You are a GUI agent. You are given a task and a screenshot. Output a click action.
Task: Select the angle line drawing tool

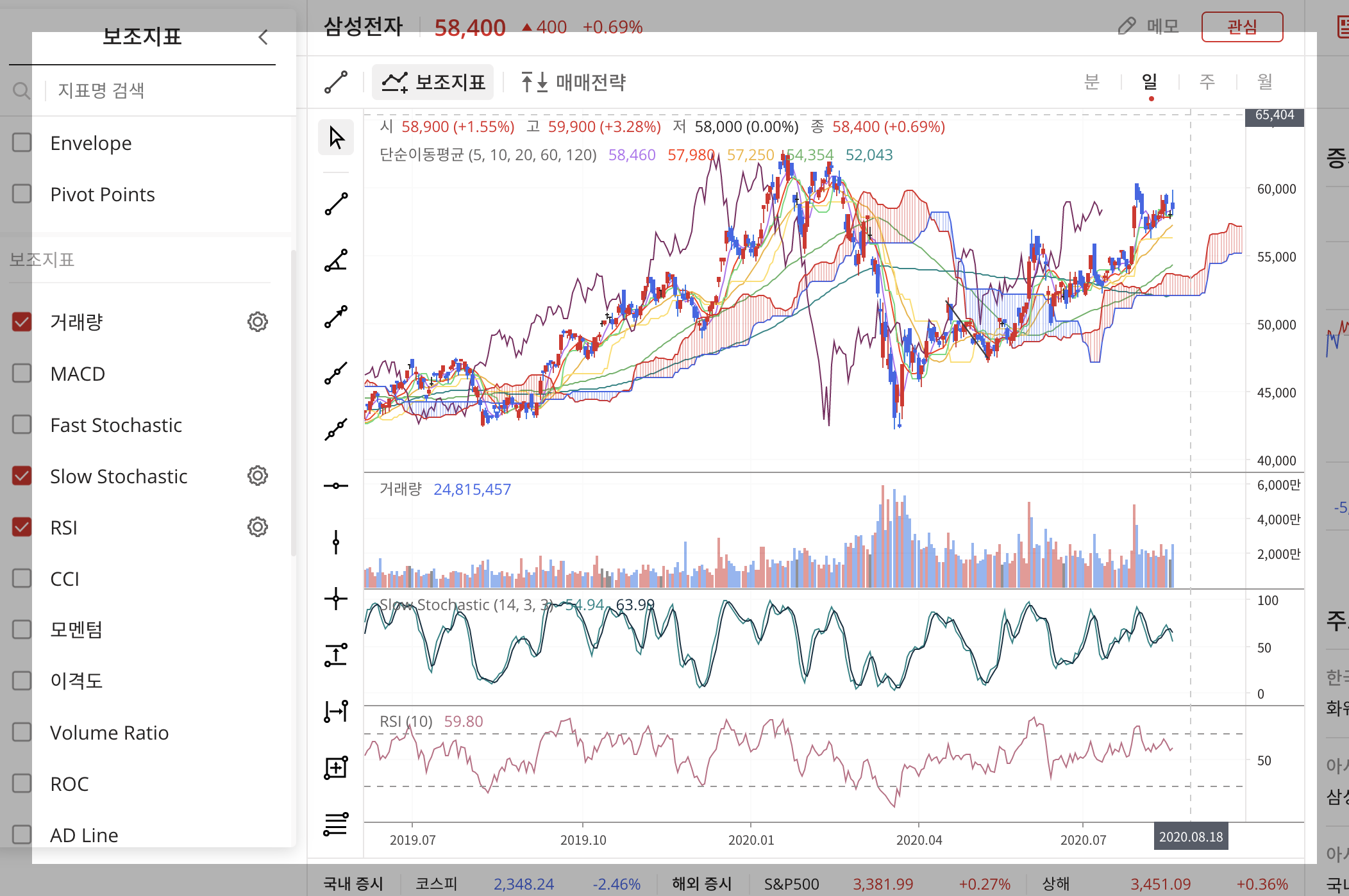click(x=336, y=260)
